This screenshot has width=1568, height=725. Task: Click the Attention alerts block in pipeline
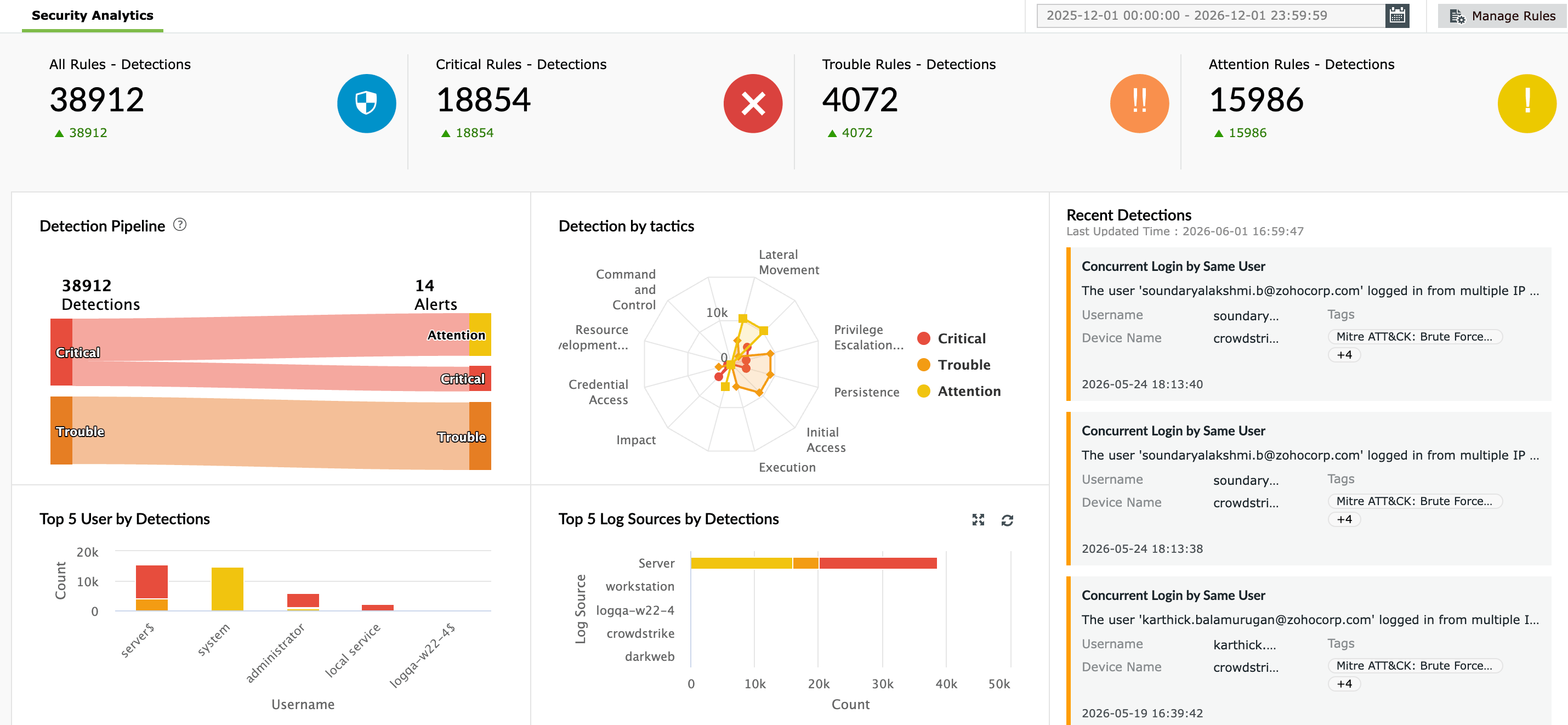coord(480,334)
